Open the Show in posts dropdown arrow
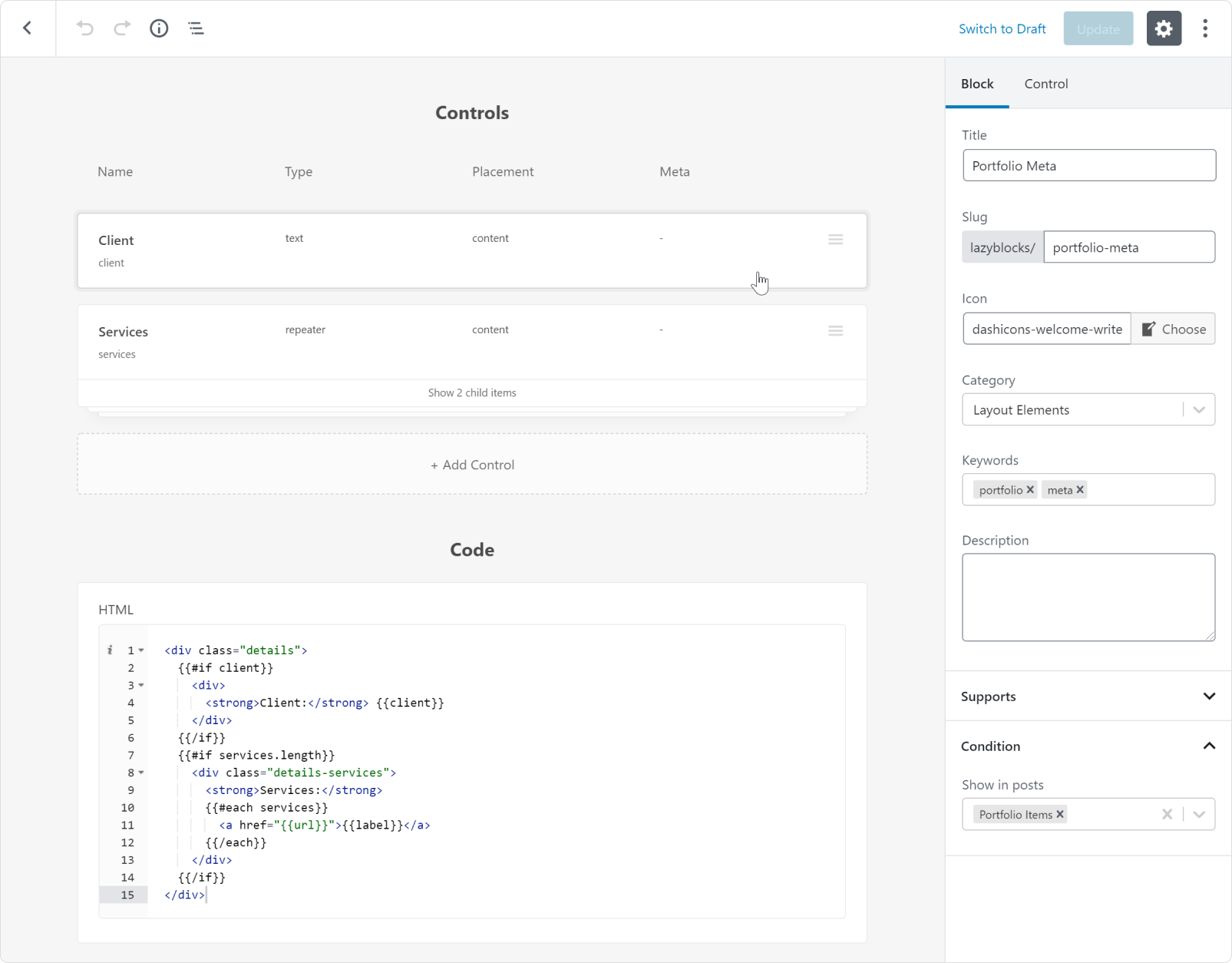 [1199, 814]
